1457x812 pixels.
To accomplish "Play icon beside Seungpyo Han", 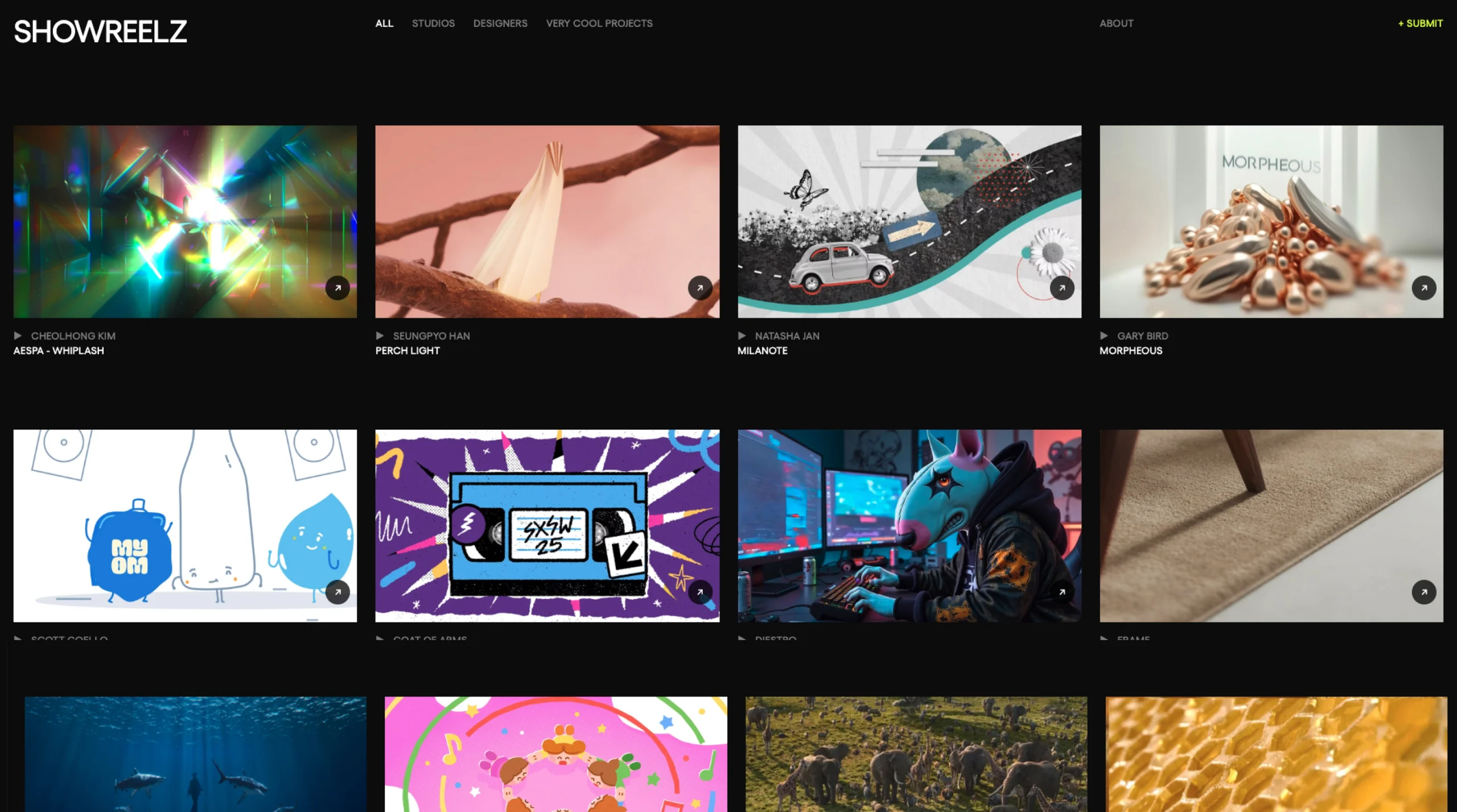I will pyautogui.click(x=380, y=336).
